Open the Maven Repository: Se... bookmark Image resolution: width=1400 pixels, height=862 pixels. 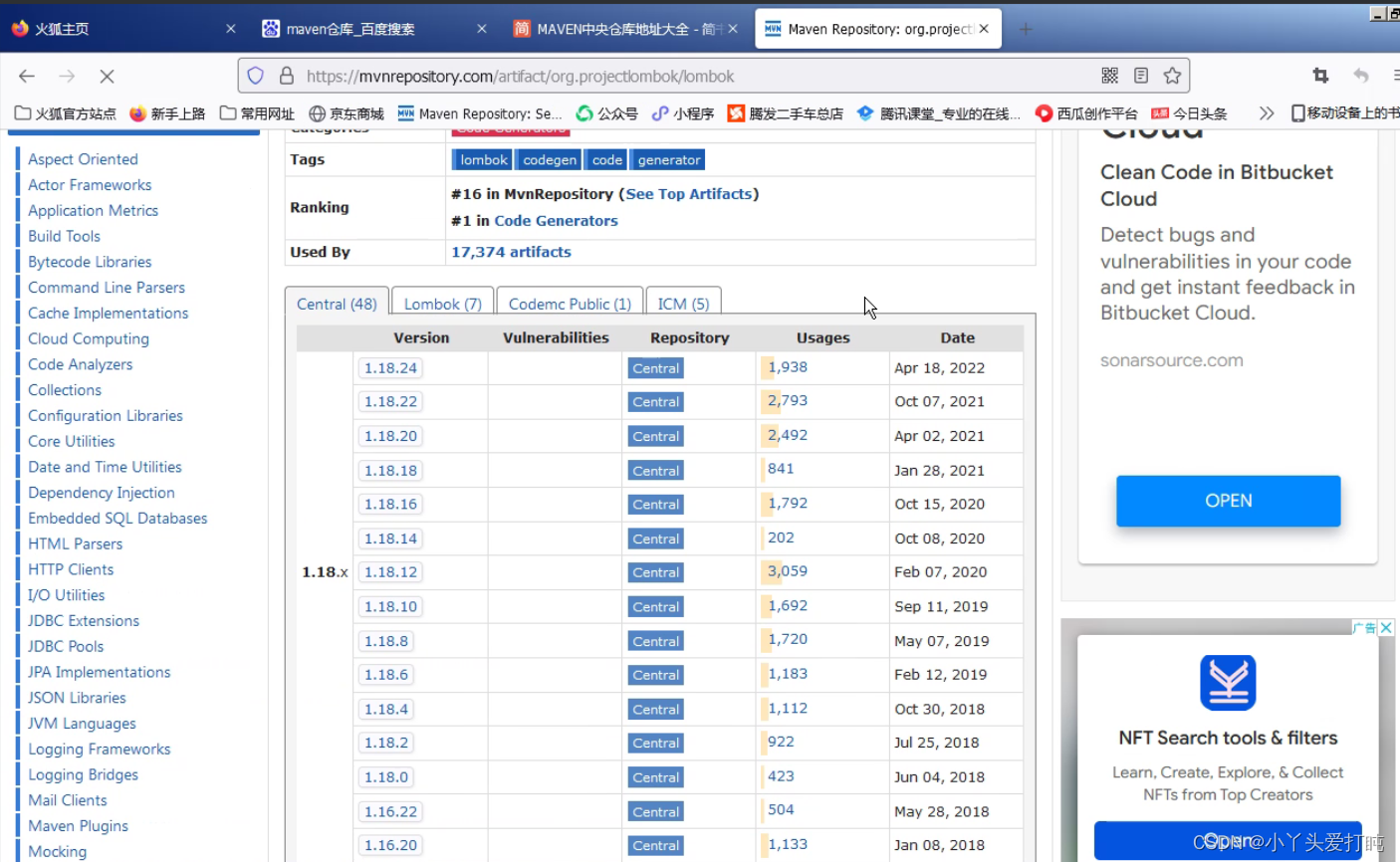click(480, 113)
